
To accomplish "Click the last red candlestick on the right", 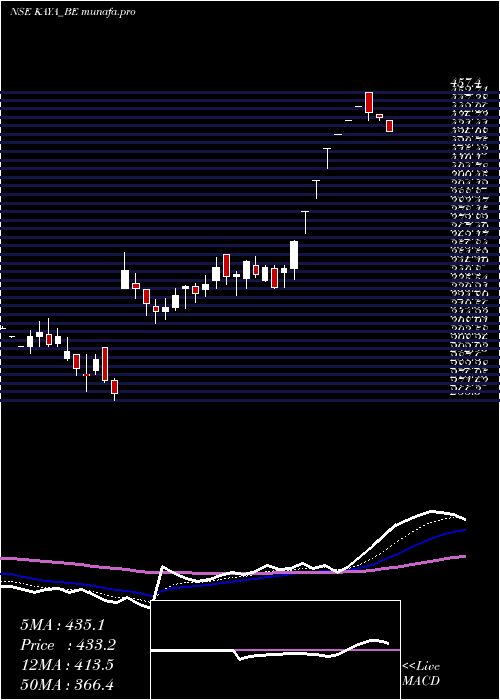I will (389, 126).
